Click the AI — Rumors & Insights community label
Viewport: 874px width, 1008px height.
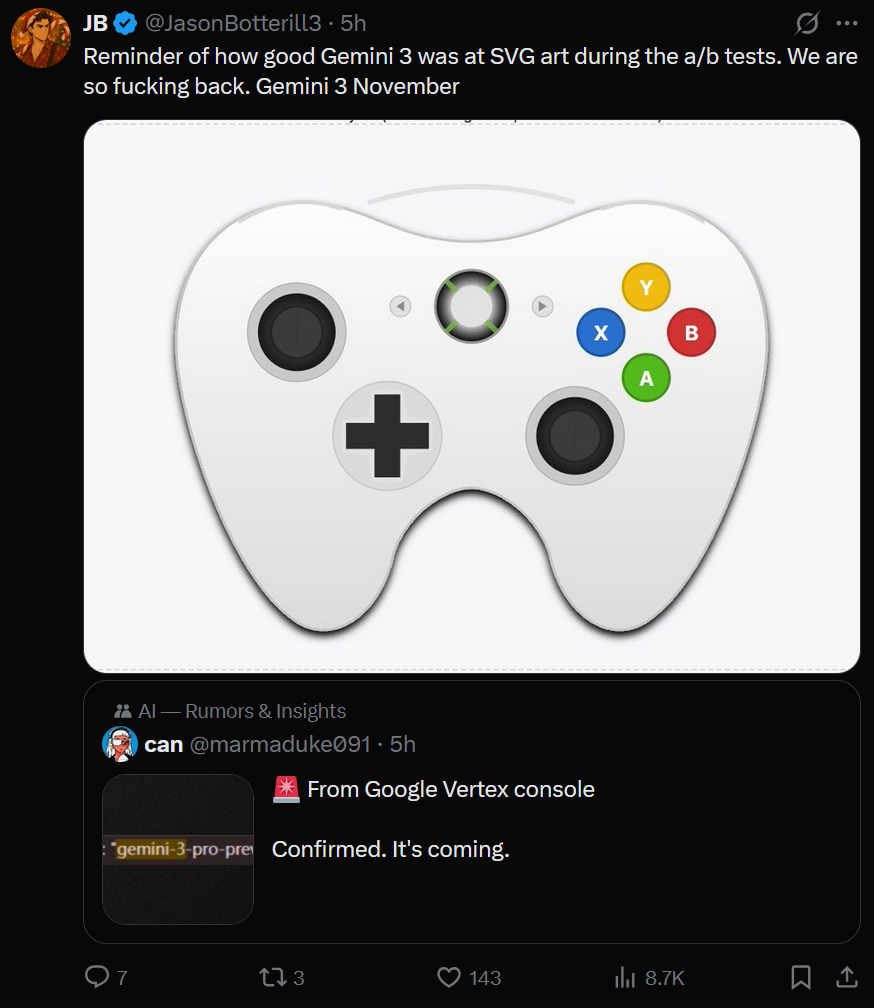click(230, 711)
